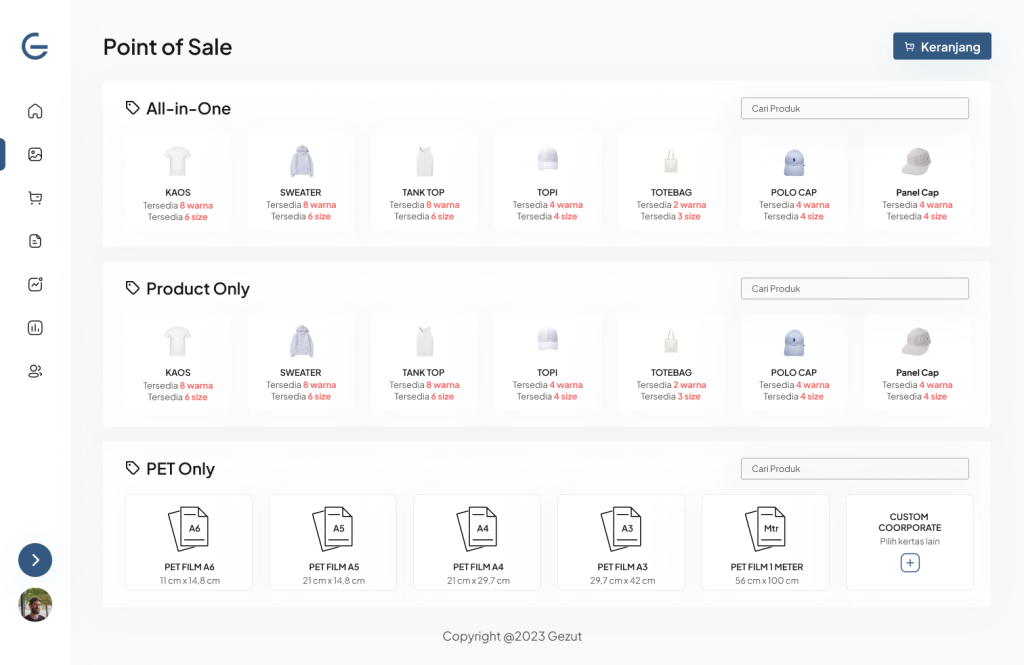Select the image gallery sidebar icon
Screen dimensions: 1024x665
(35, 154)
